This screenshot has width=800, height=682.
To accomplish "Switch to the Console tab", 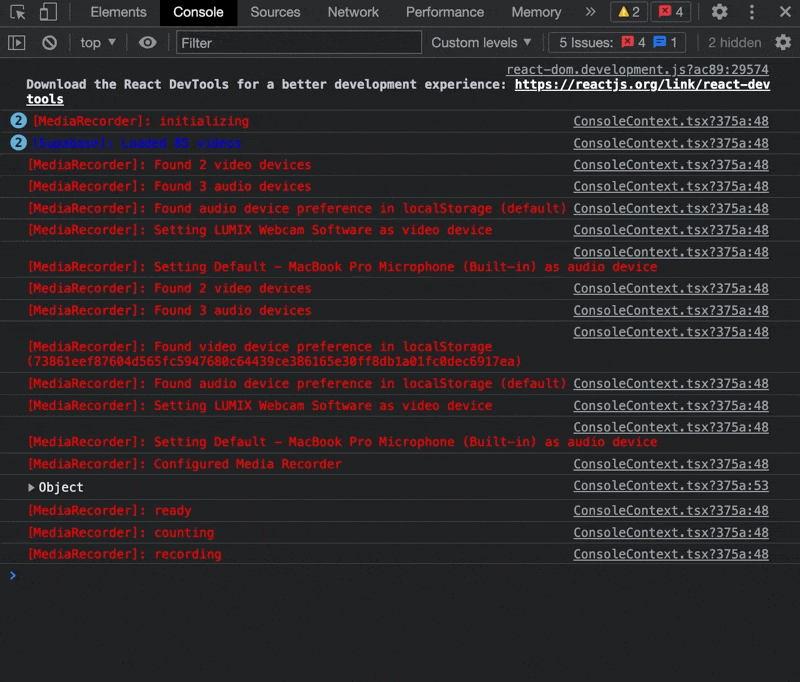I will click(x=198, y=12).
